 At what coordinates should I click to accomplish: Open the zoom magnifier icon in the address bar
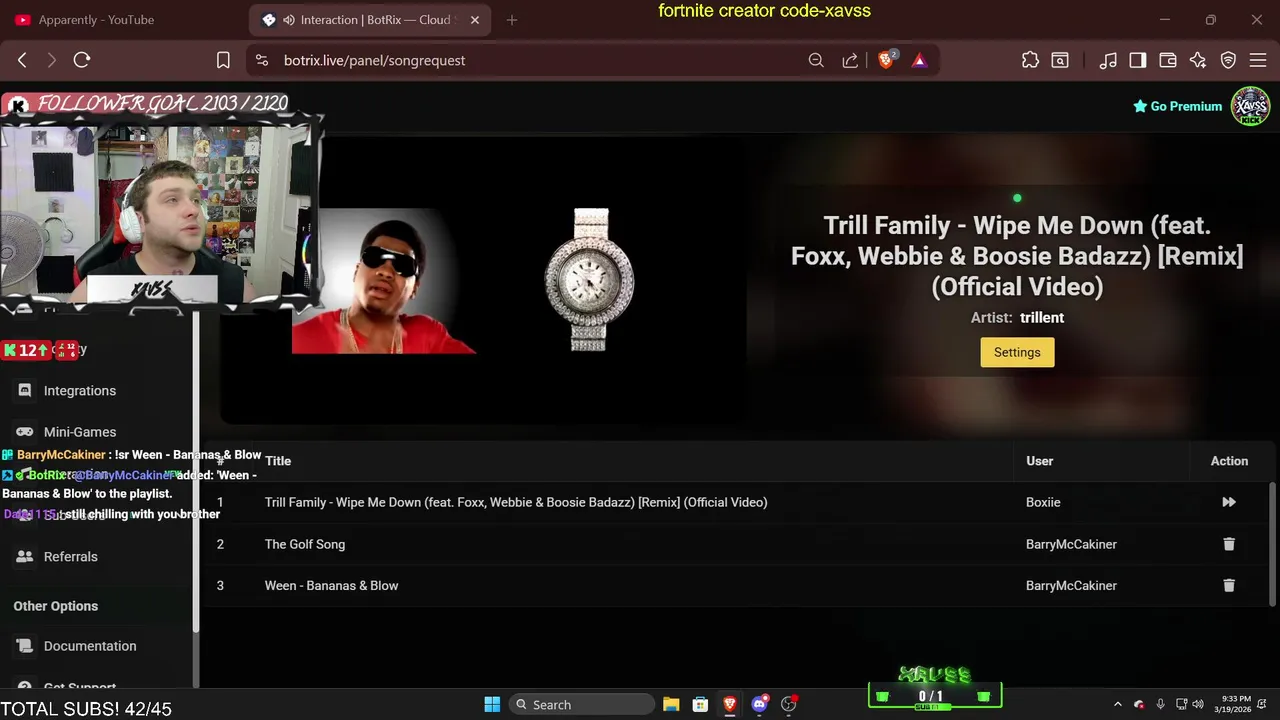tap(816, 60)
